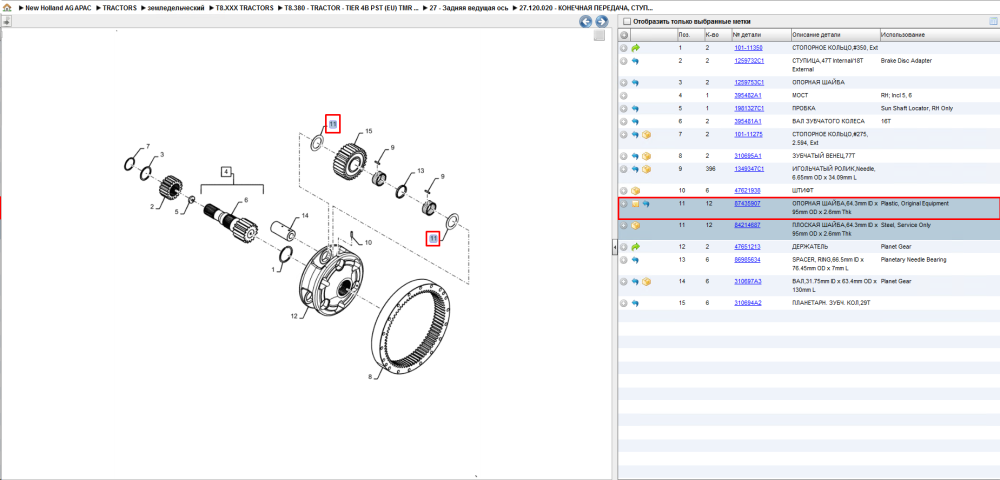This screenshot has width=1000, height=480.
Task: Click callout 12 on the planet carrier
Action: tap(294, 317)
